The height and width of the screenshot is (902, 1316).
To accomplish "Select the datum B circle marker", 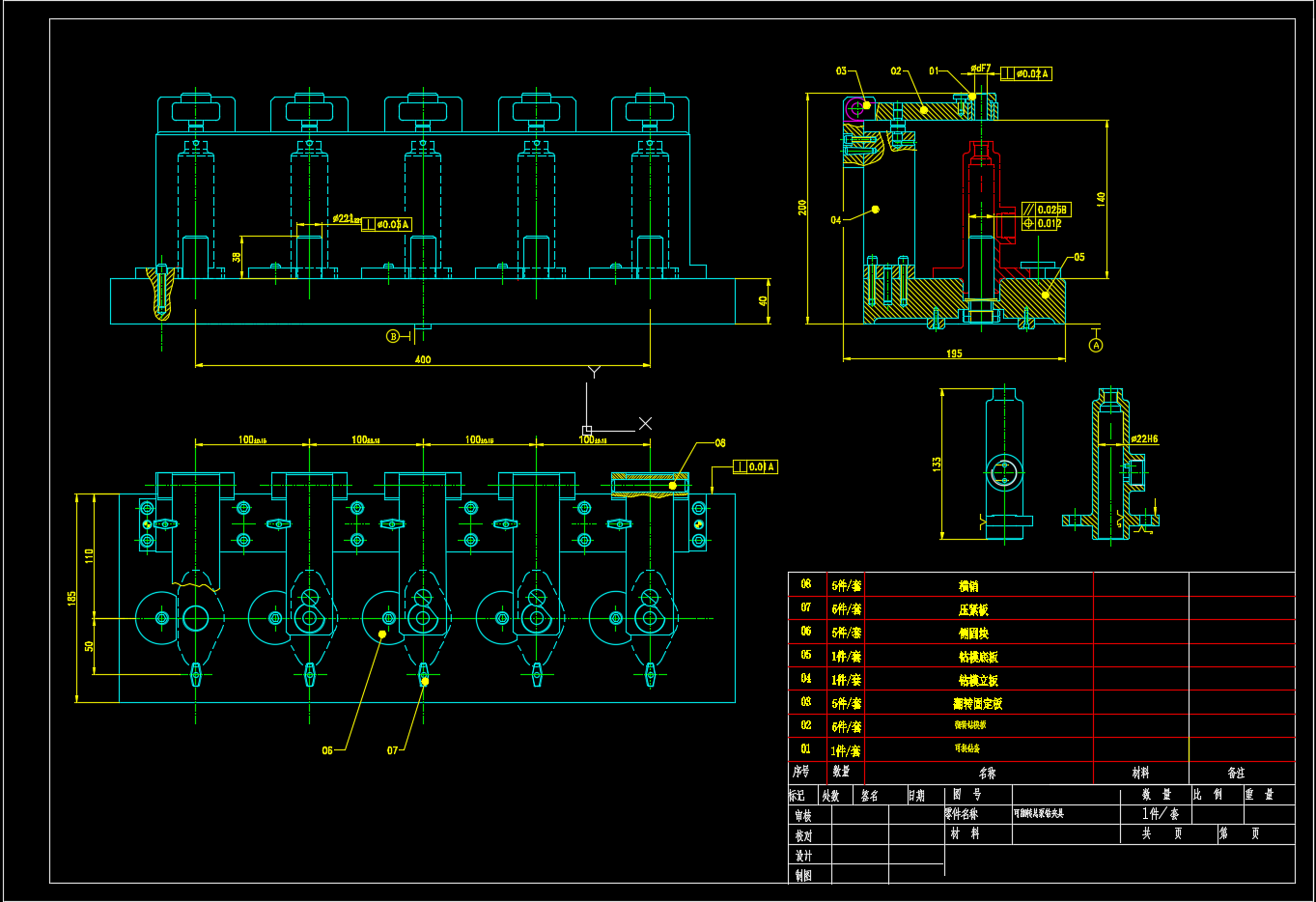I will (x=393, y=336).
